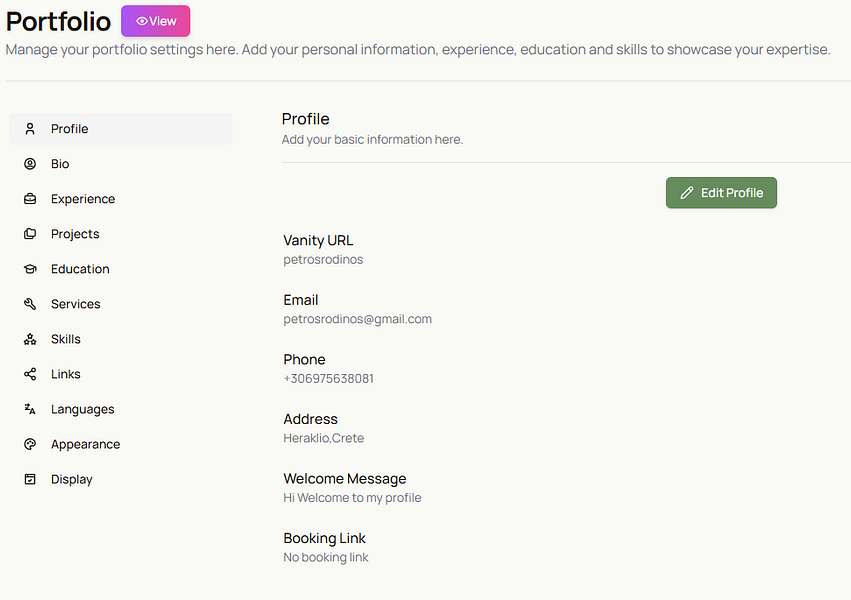This screenshot has height=600, width=851.
Task: Click the green Edit Profile button
Action: [721, 193]
